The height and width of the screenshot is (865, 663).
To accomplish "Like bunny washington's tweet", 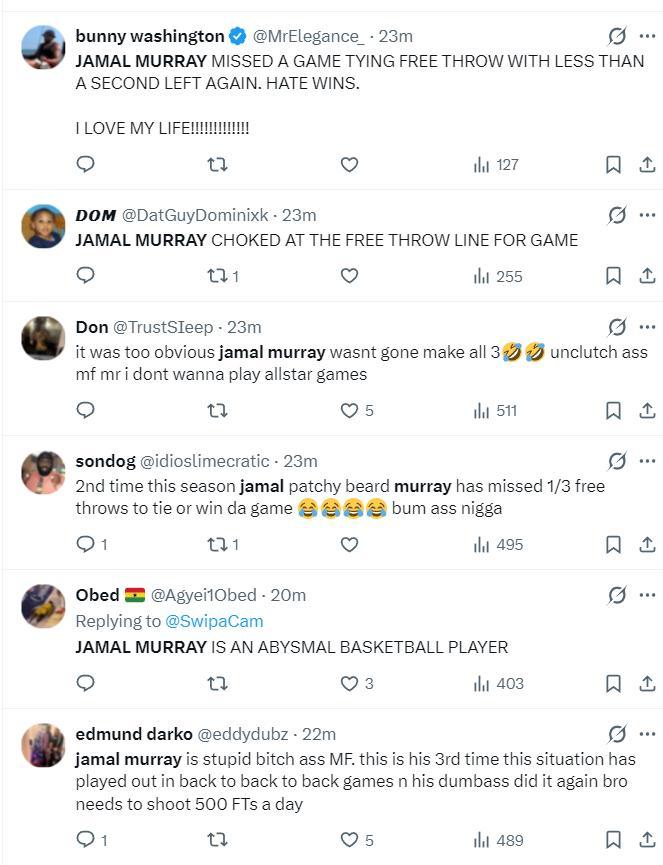I will pos(349,164).
